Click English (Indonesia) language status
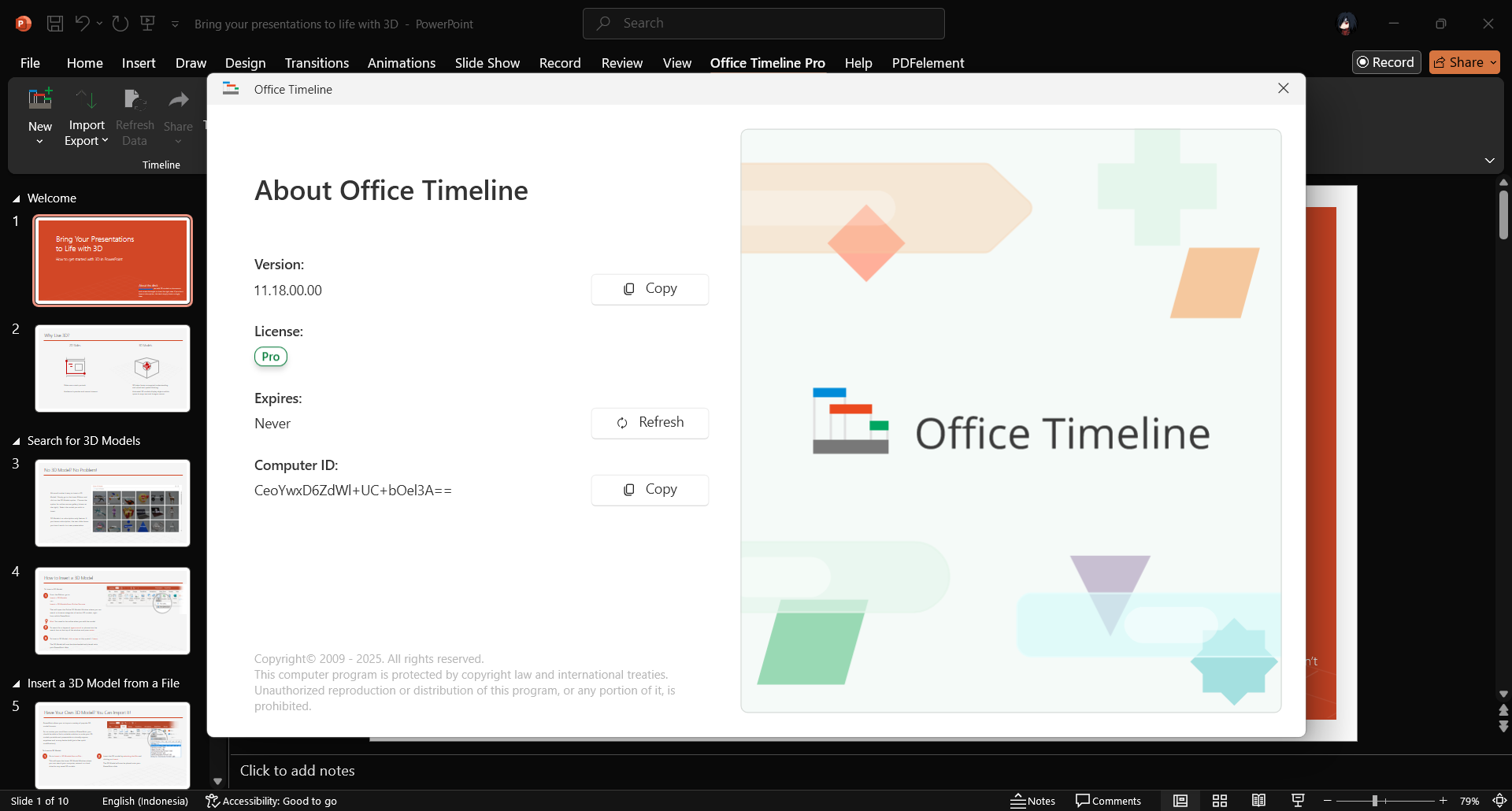Image resolution: width=1512 pixels, height=811 pixels. [x=145, y=801]
